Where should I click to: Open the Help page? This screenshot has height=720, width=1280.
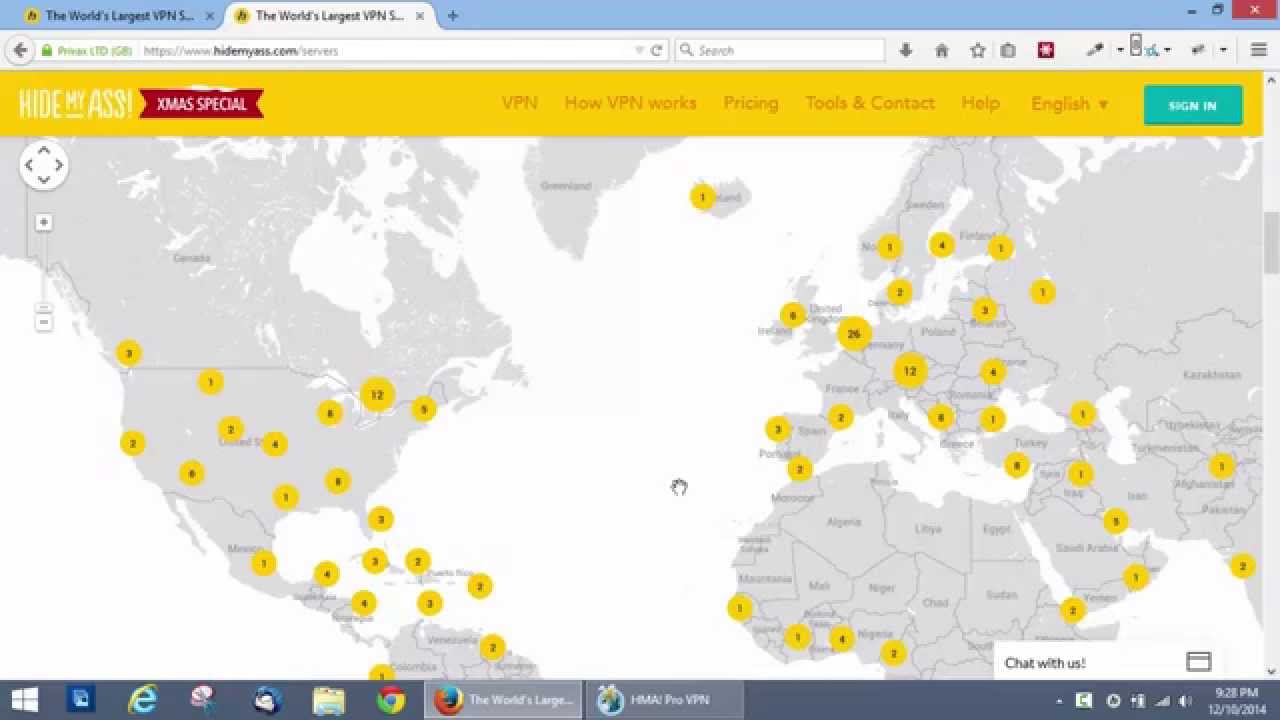coord(980,103)
